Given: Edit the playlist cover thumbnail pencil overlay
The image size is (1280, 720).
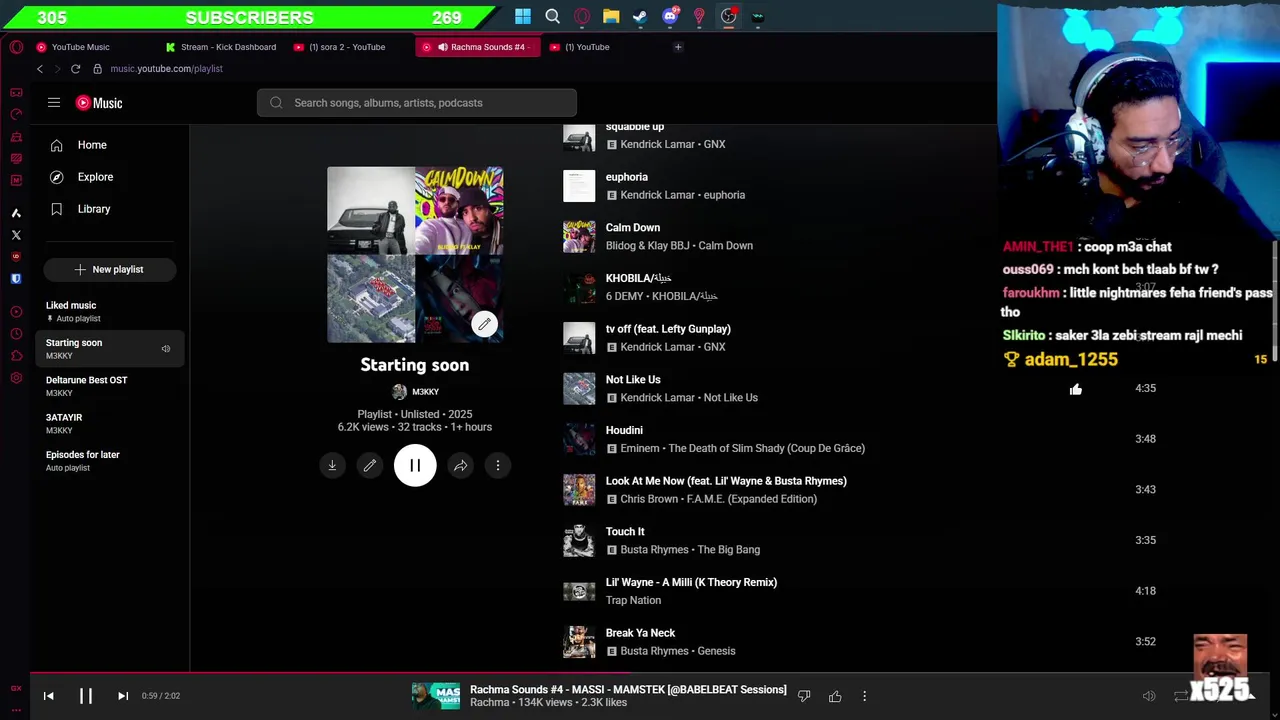Looking at the screenshot, I should (x=484, y=324).
